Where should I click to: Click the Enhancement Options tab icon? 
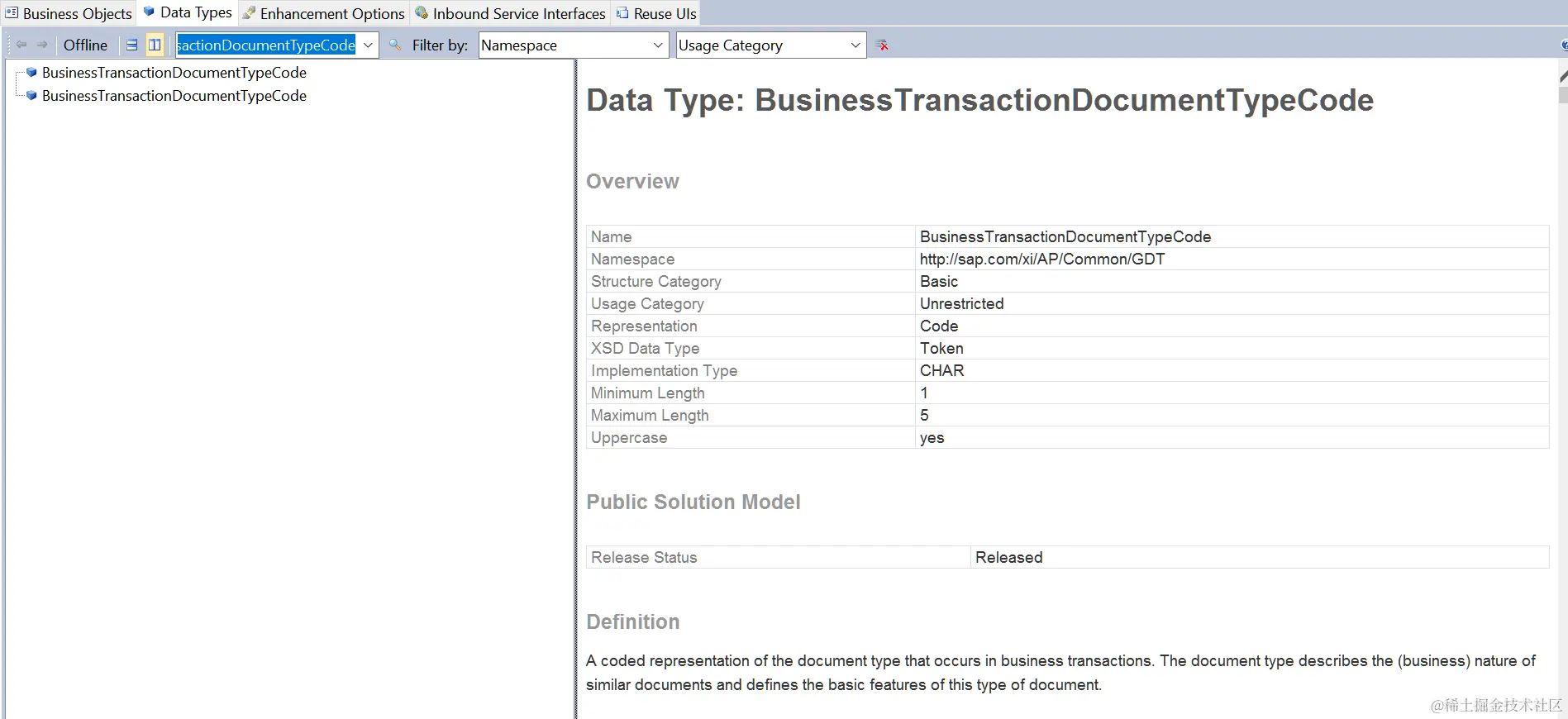click(249, 13)
